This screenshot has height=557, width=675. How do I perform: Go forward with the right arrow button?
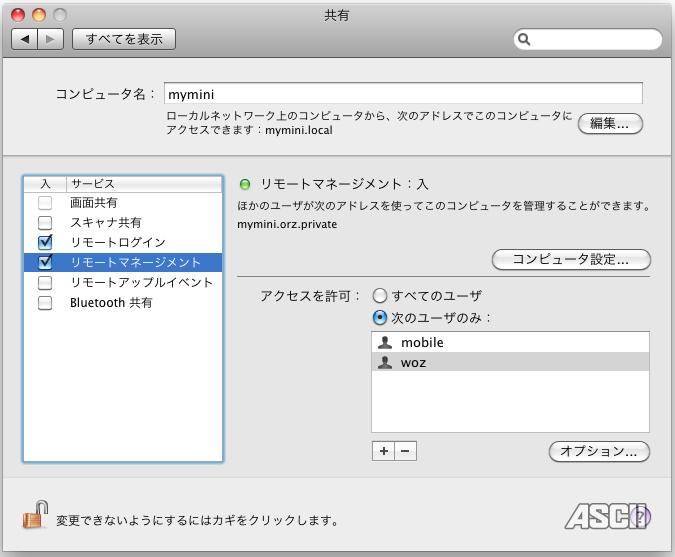coord(51,39)
